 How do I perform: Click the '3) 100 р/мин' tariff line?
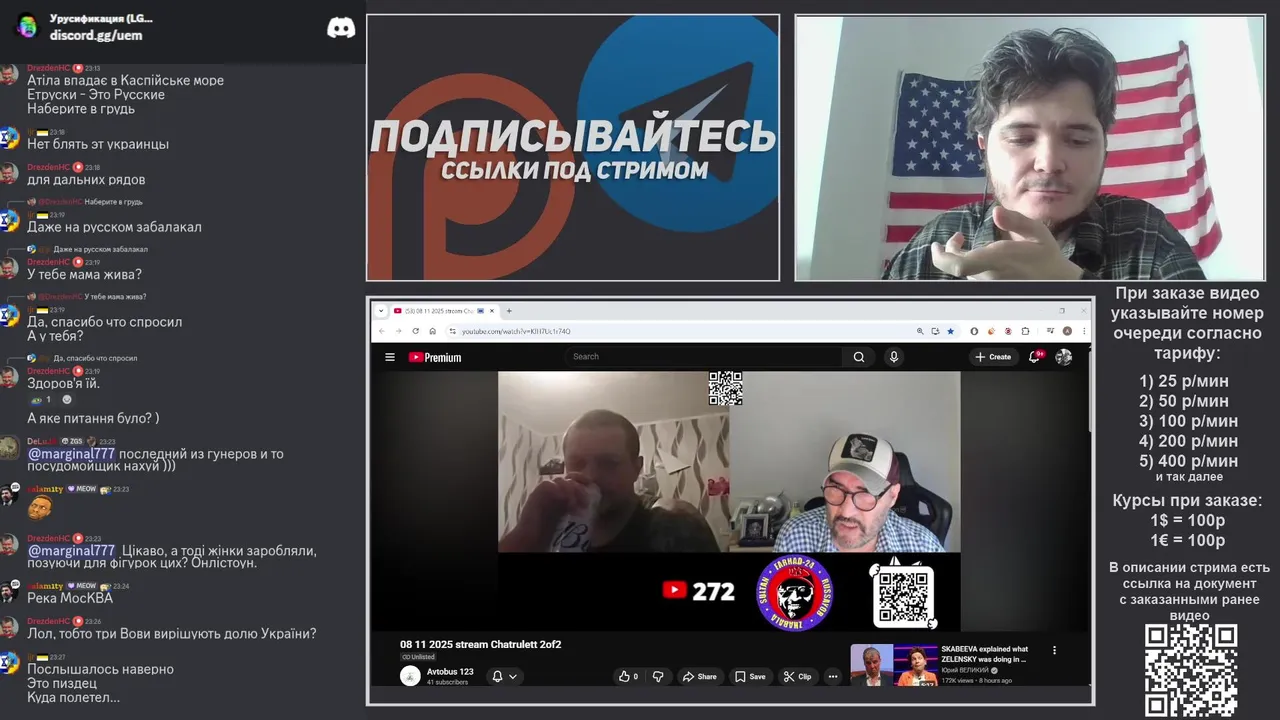1189,421
